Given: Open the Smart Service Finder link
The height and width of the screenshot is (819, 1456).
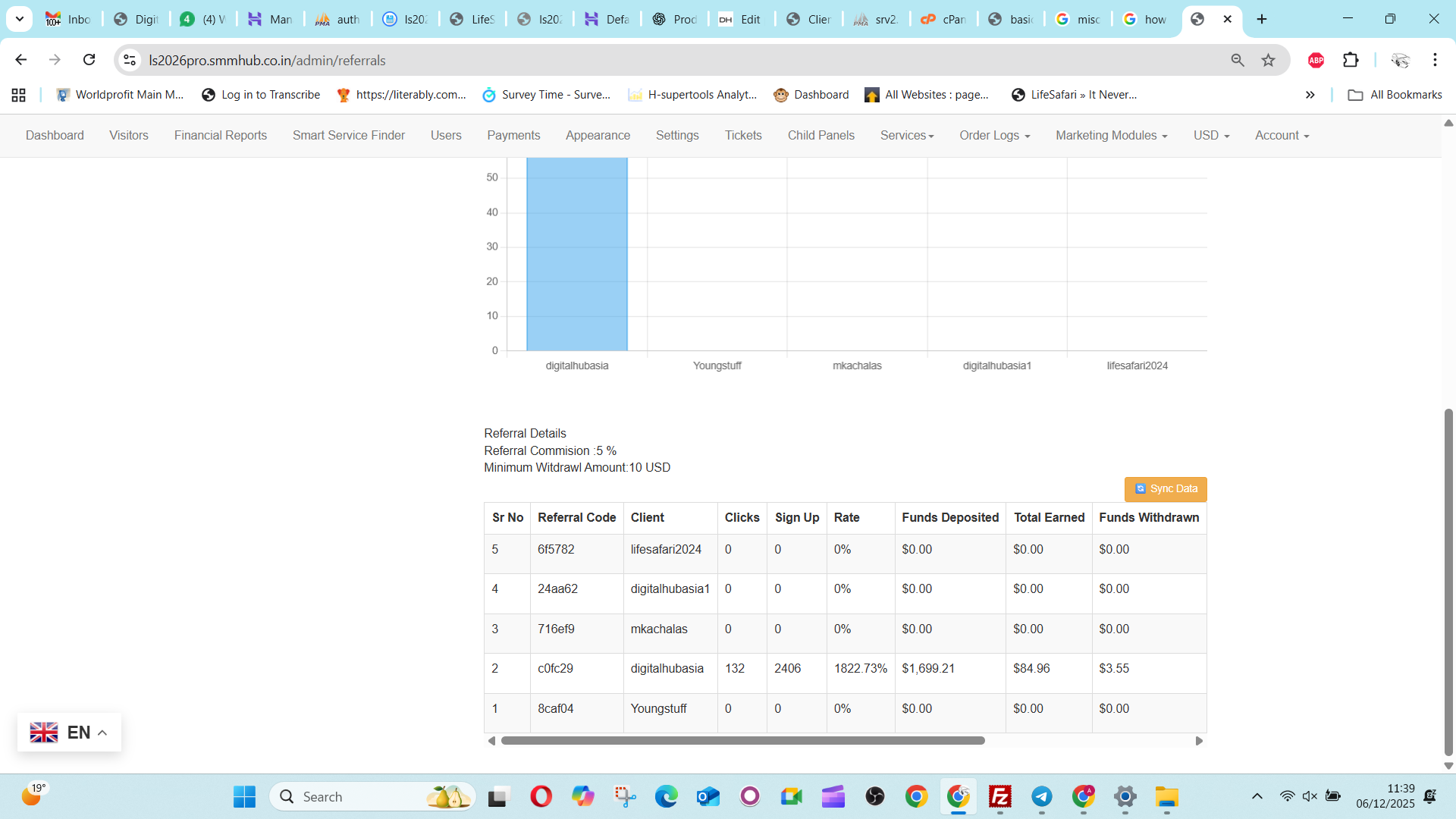Looking at the screenshot, I should 348,135.
